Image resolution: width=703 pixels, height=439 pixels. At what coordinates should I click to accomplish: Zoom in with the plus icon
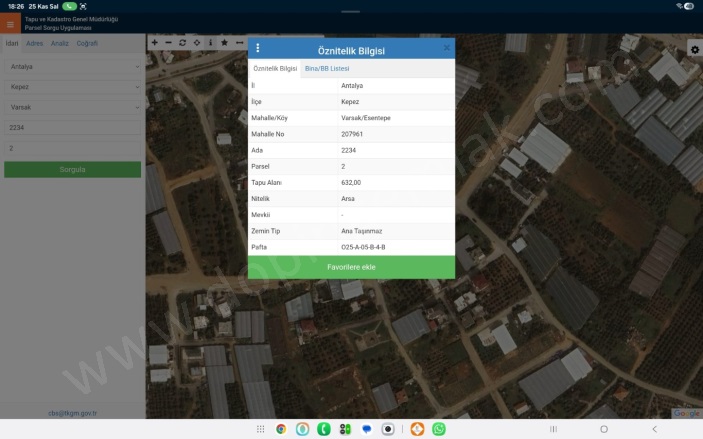[153, 43]
